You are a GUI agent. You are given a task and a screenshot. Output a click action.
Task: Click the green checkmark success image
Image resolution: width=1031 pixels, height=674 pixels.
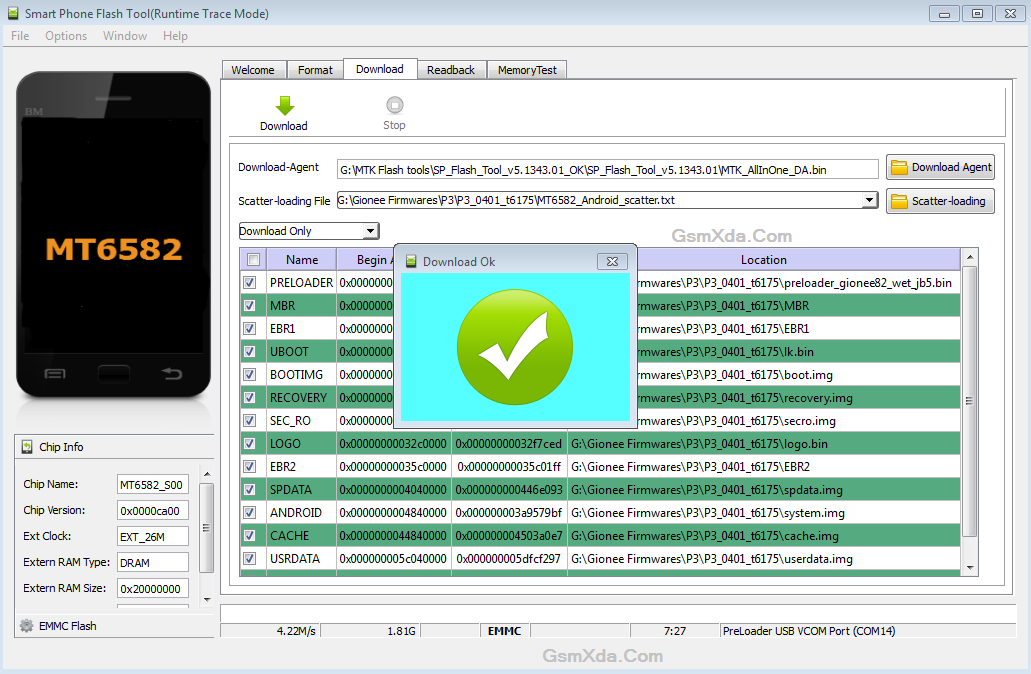[x=515, y=347]
